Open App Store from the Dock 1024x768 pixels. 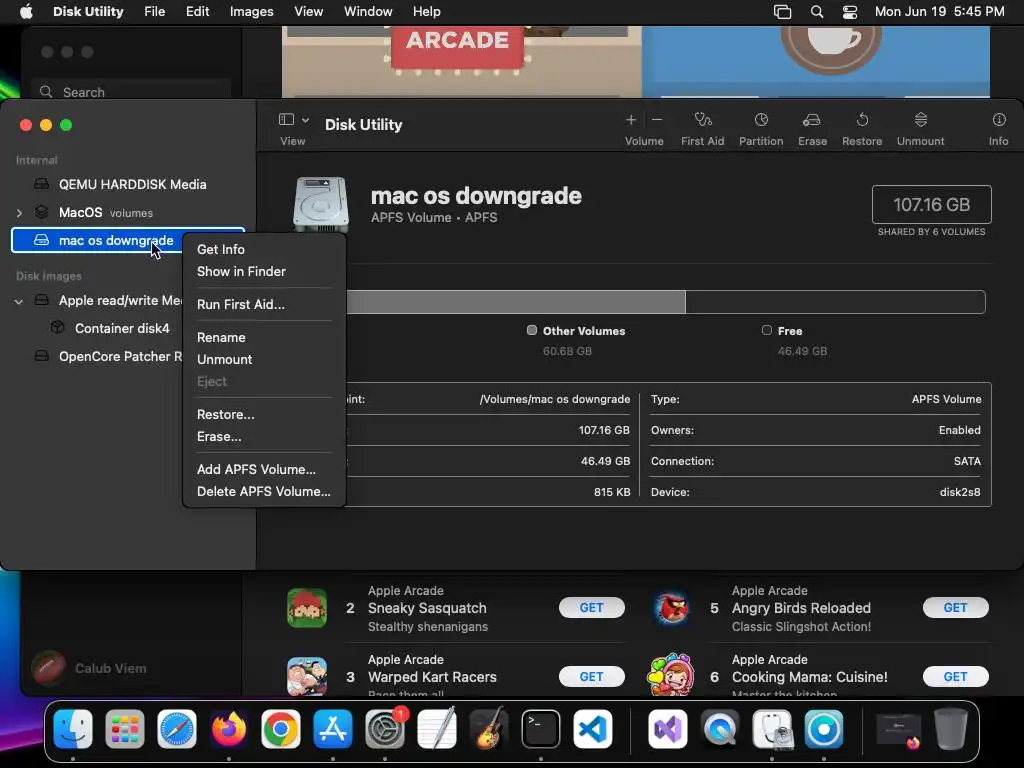332,729
